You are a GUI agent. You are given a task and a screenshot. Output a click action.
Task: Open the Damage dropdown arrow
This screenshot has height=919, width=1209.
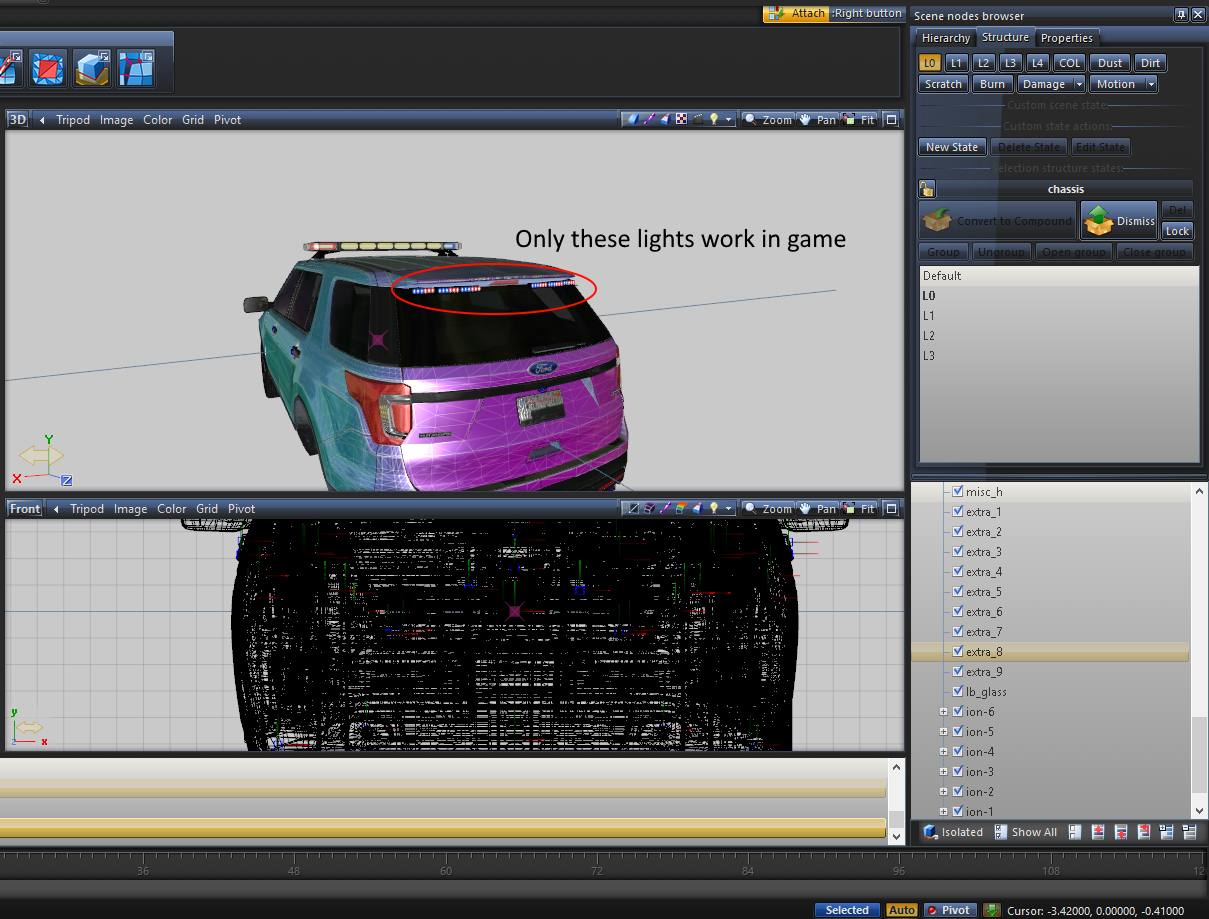1079,84
